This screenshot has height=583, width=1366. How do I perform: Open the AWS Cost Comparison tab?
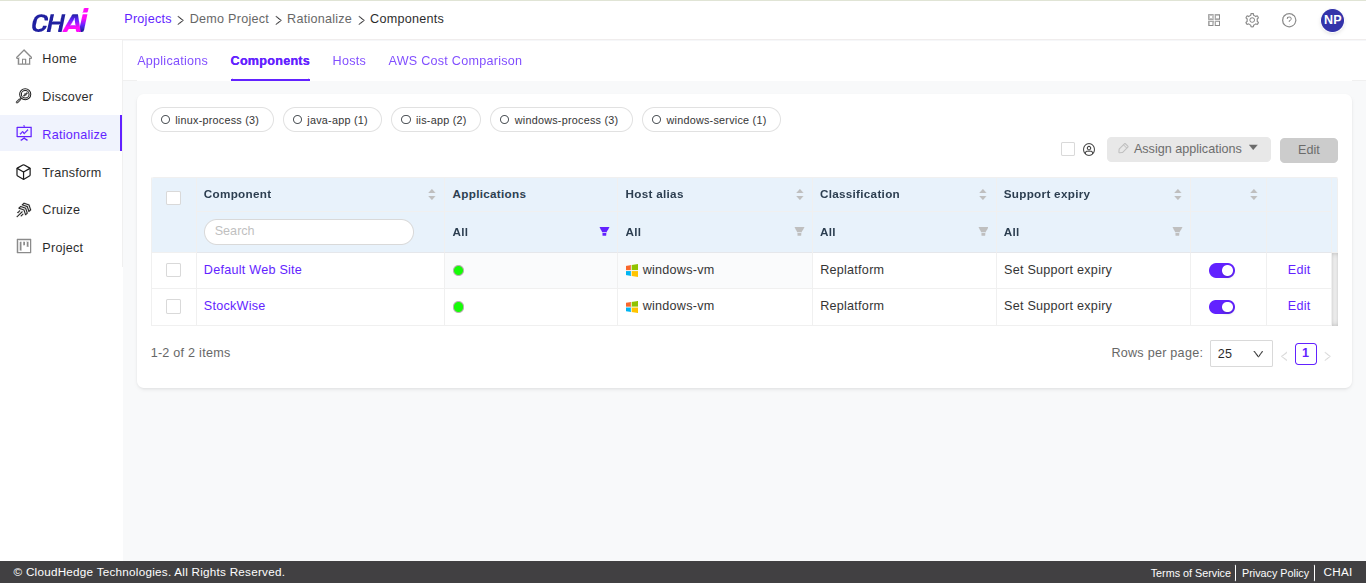point(455,61)
